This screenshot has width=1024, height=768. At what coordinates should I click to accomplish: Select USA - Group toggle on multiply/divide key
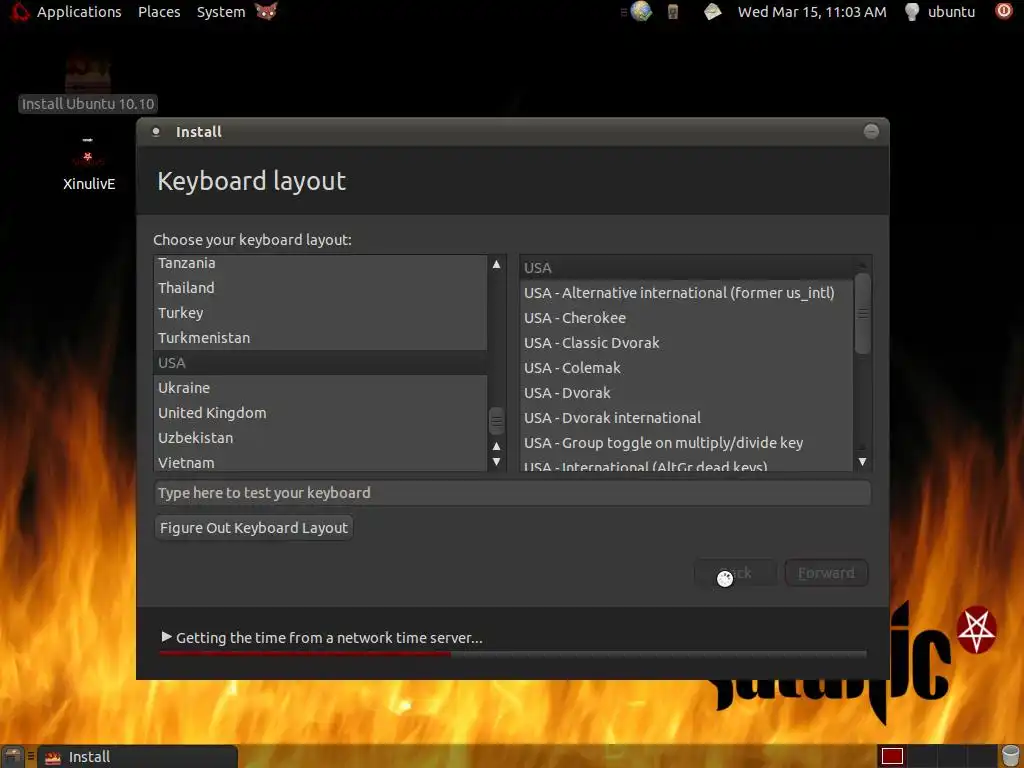click(x=686, y=443)
